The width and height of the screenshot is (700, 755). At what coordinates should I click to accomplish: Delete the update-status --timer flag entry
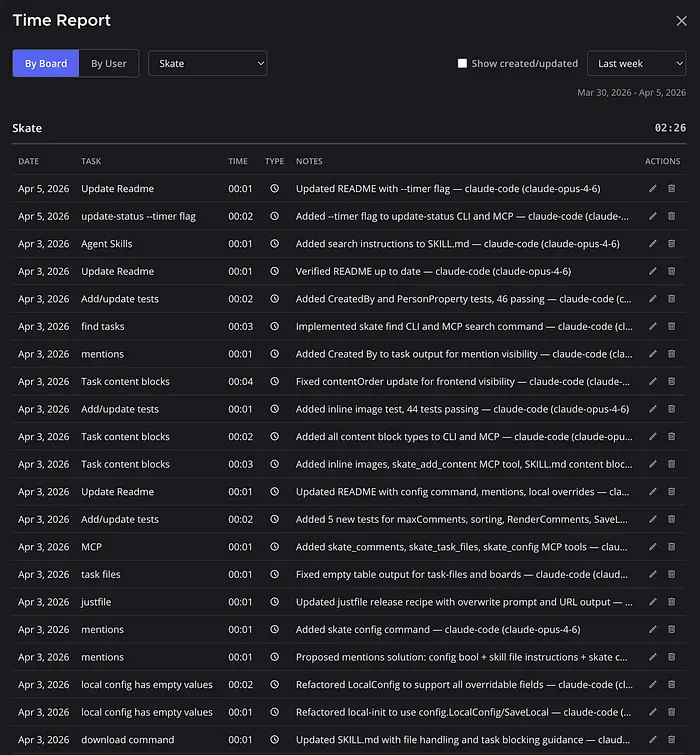pos(671,216)
